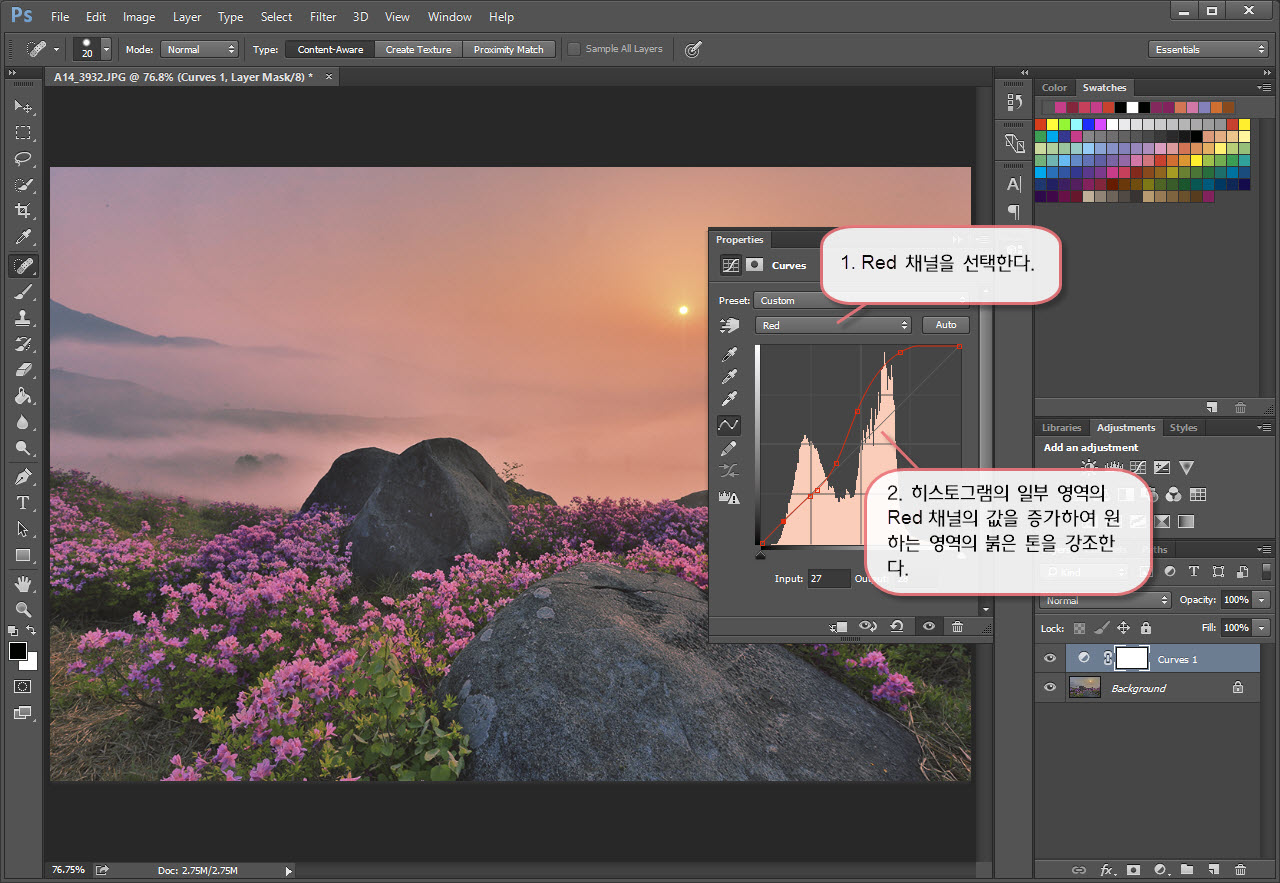Open the layer blend mode dropdown

(1105, 600)
